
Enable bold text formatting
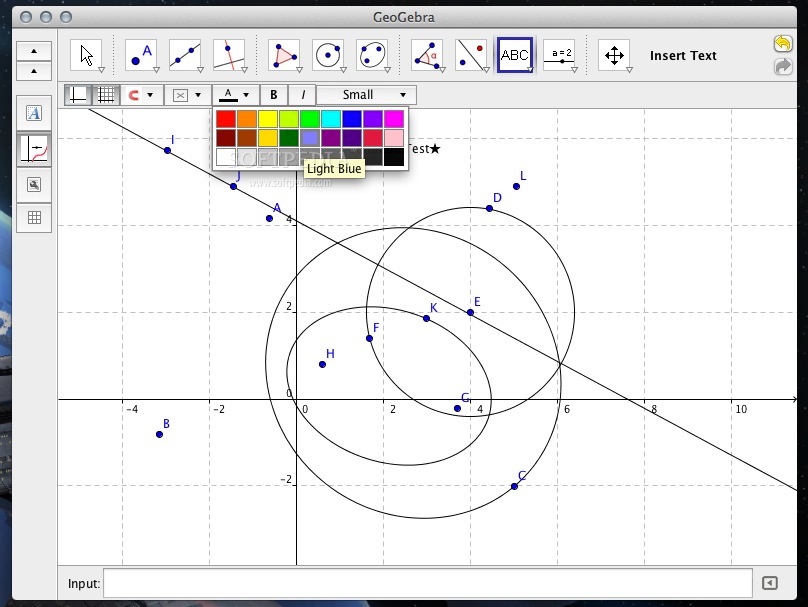[273, 94]
